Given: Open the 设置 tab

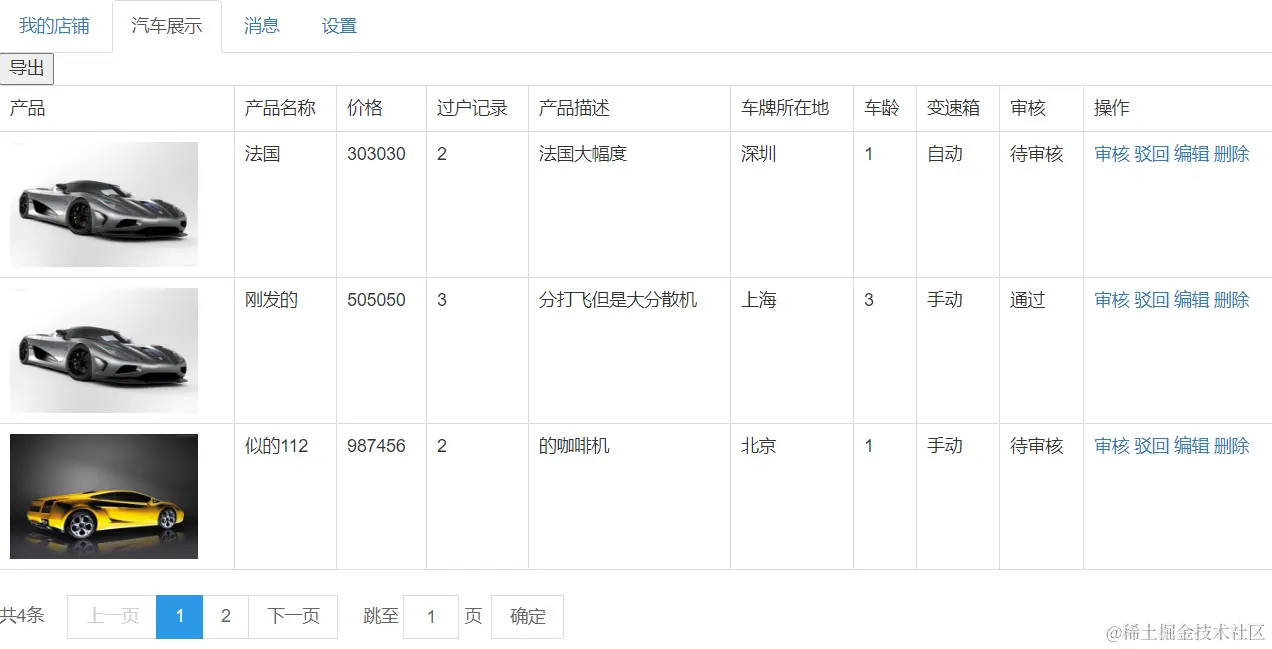Looking at the screenshot, I should click(x=339, y=25).
